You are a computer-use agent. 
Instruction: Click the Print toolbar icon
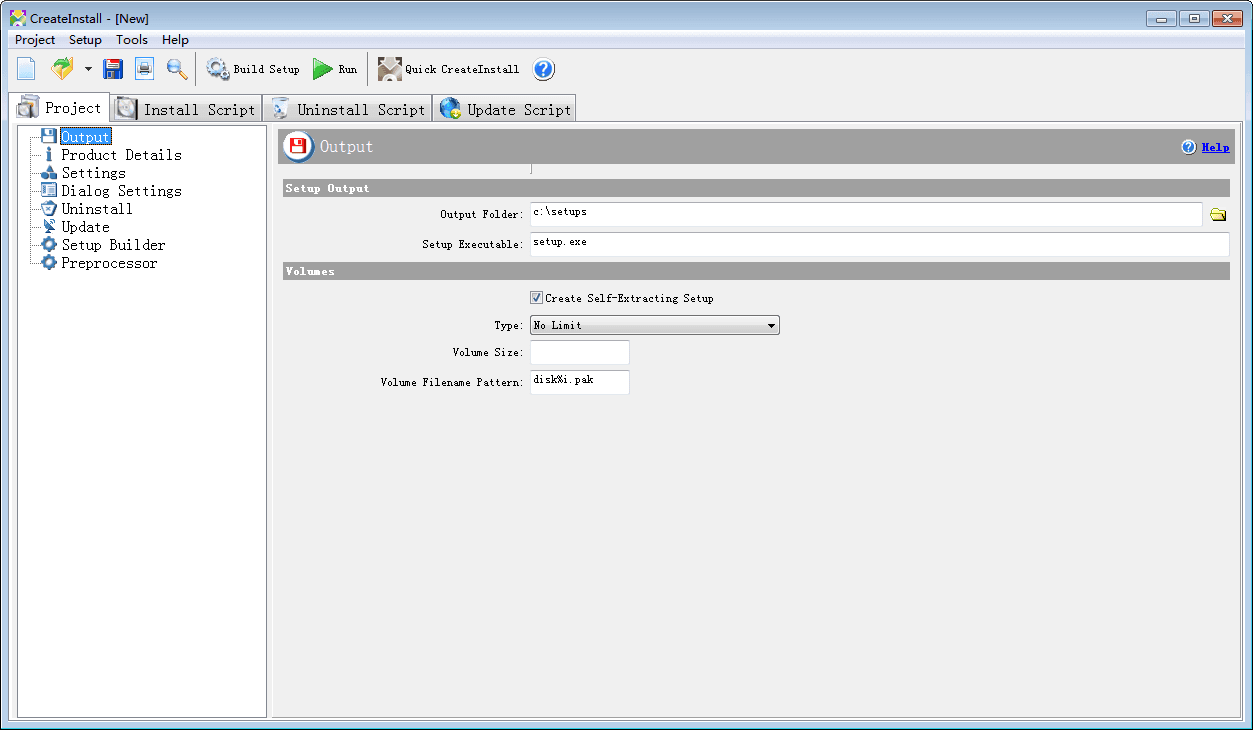pos(145,69)
